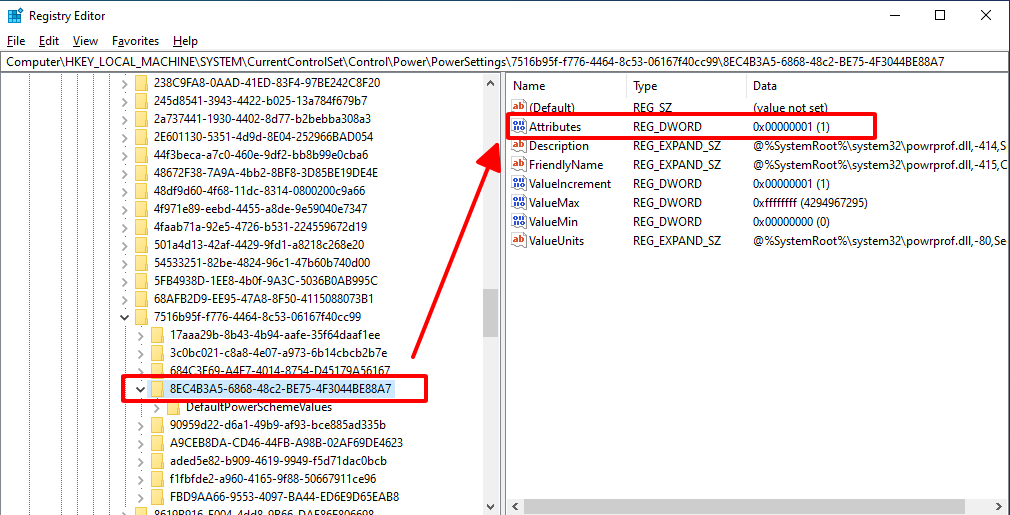Click folder icon of DefaultPowerSchemeValues key

pyautogui.click(x=173, y=407)
